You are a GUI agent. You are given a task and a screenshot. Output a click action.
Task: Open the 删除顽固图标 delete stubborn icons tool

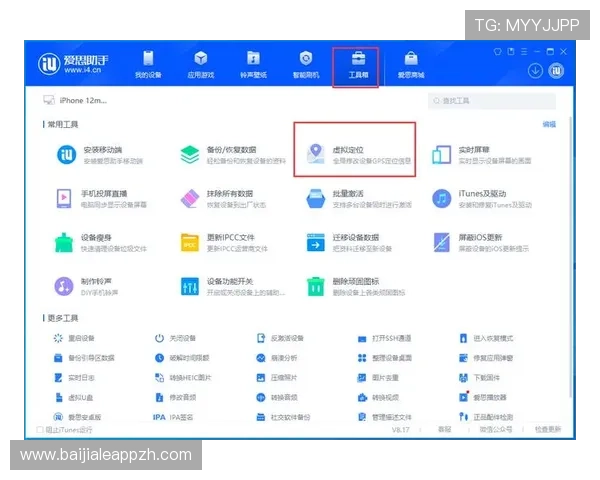[x=356, y=287]
